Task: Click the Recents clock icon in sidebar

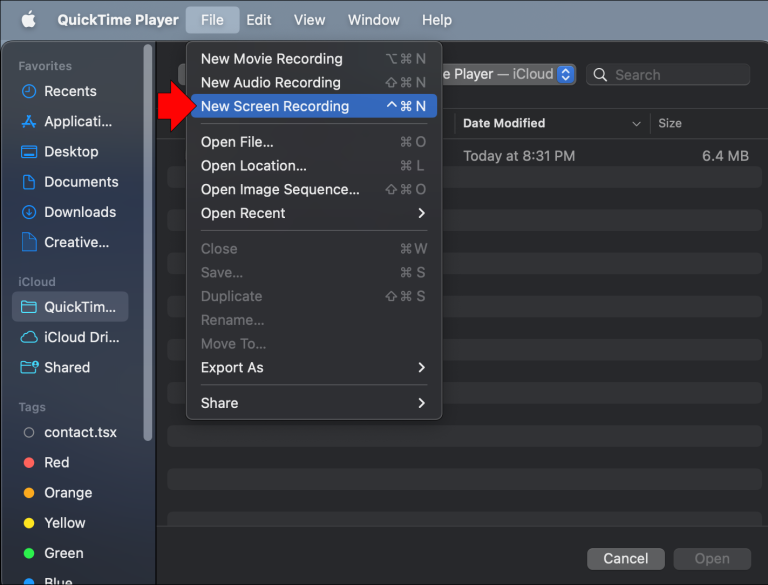Action: click(28, 91)
